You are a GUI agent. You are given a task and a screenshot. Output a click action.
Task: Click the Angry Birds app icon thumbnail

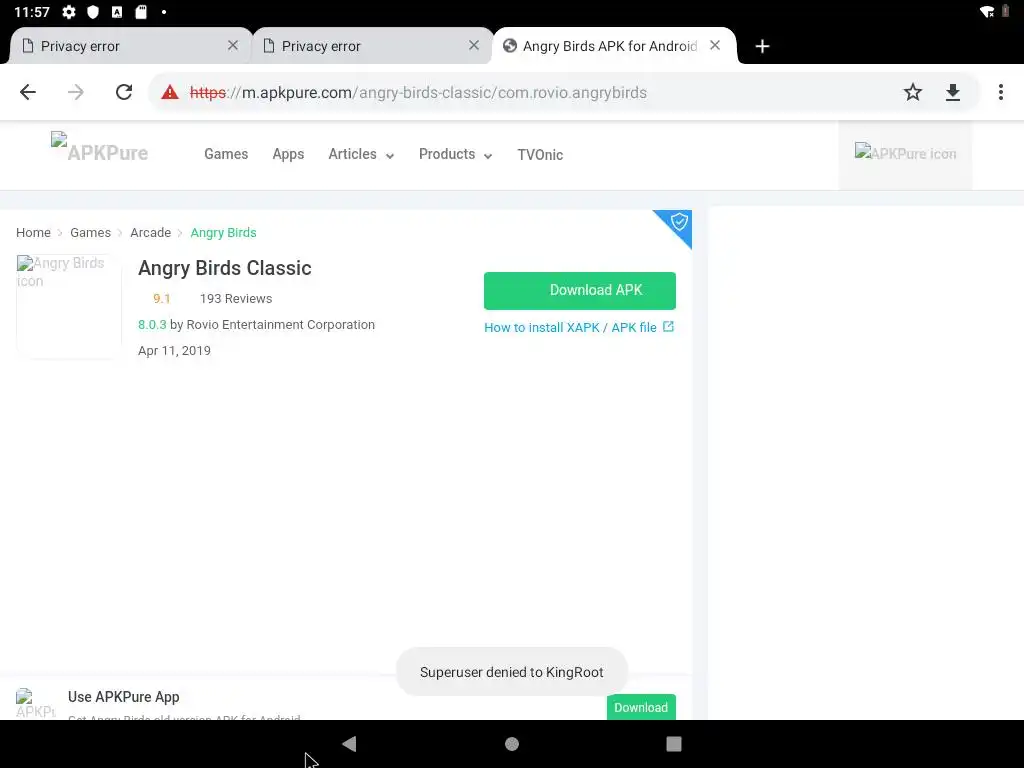(69, 306)
